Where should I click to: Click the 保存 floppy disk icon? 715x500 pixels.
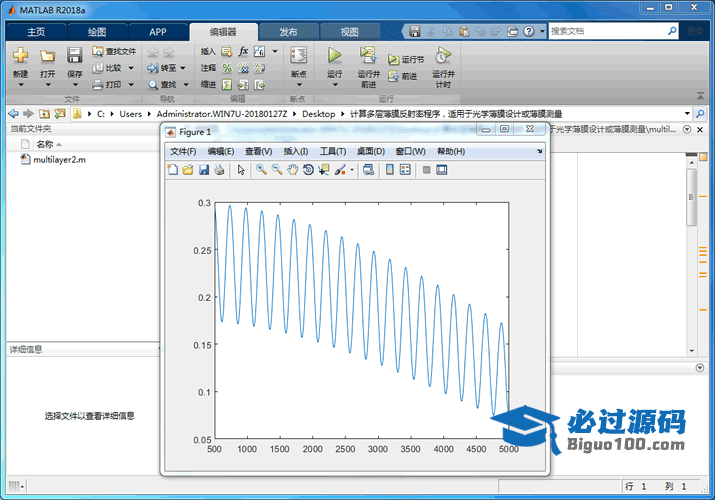pos(74,56)
